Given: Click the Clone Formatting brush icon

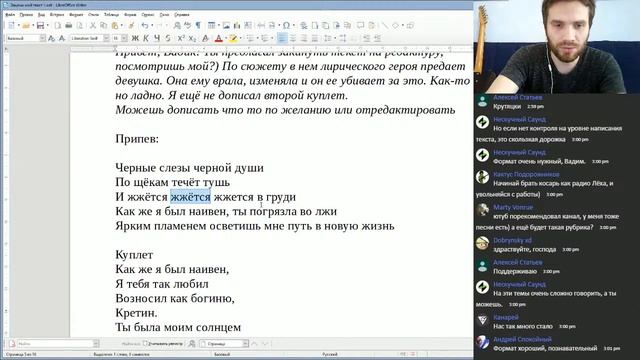Looking at the screenshot, I should pos(131,26).
